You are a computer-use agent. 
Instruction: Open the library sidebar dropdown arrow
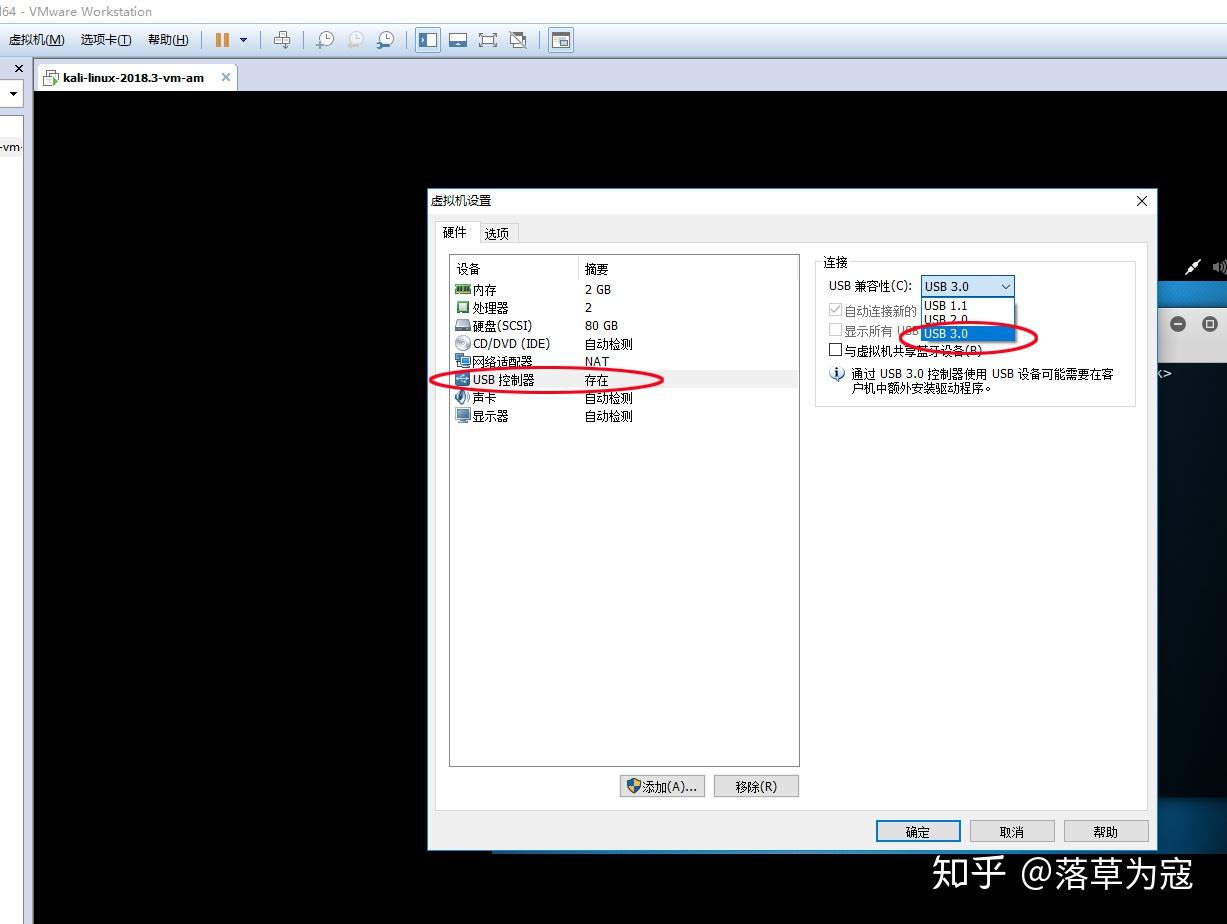click(x=13, y=94)
